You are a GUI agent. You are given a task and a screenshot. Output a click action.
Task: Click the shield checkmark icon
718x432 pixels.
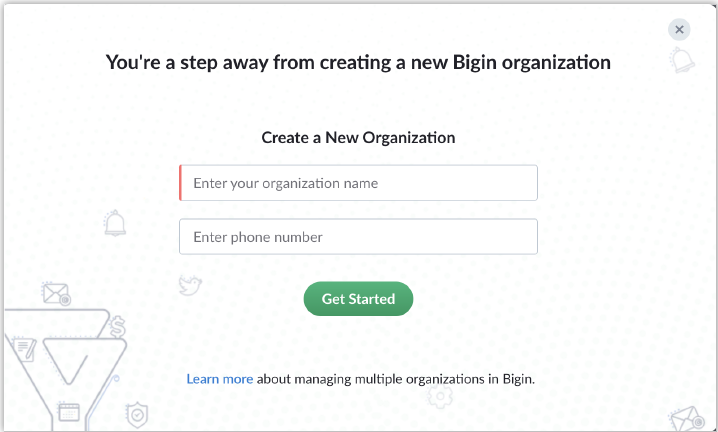pyautogui.click(x=137, y=413)
